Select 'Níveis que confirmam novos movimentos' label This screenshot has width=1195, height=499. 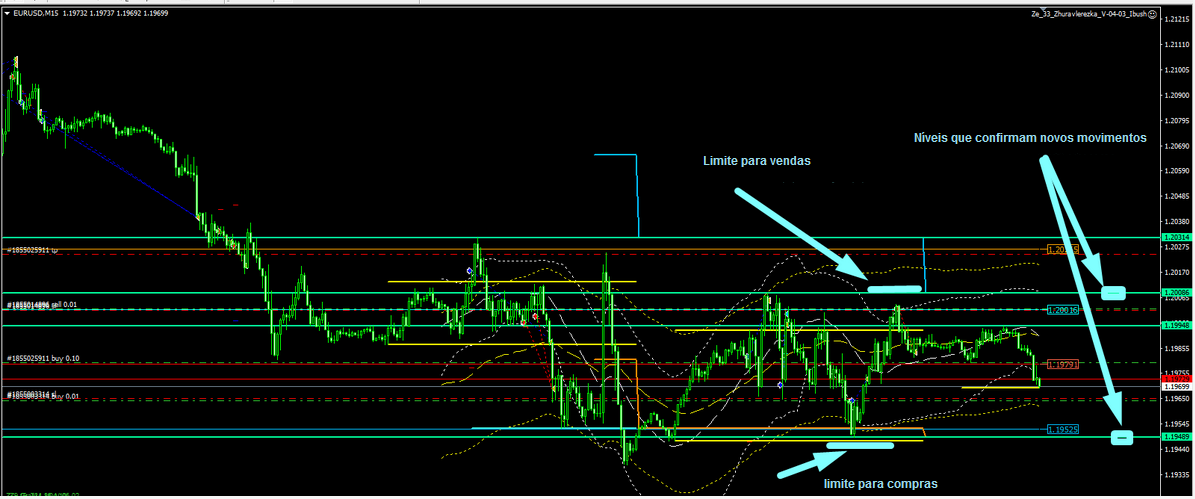(x=1030, y=138)
